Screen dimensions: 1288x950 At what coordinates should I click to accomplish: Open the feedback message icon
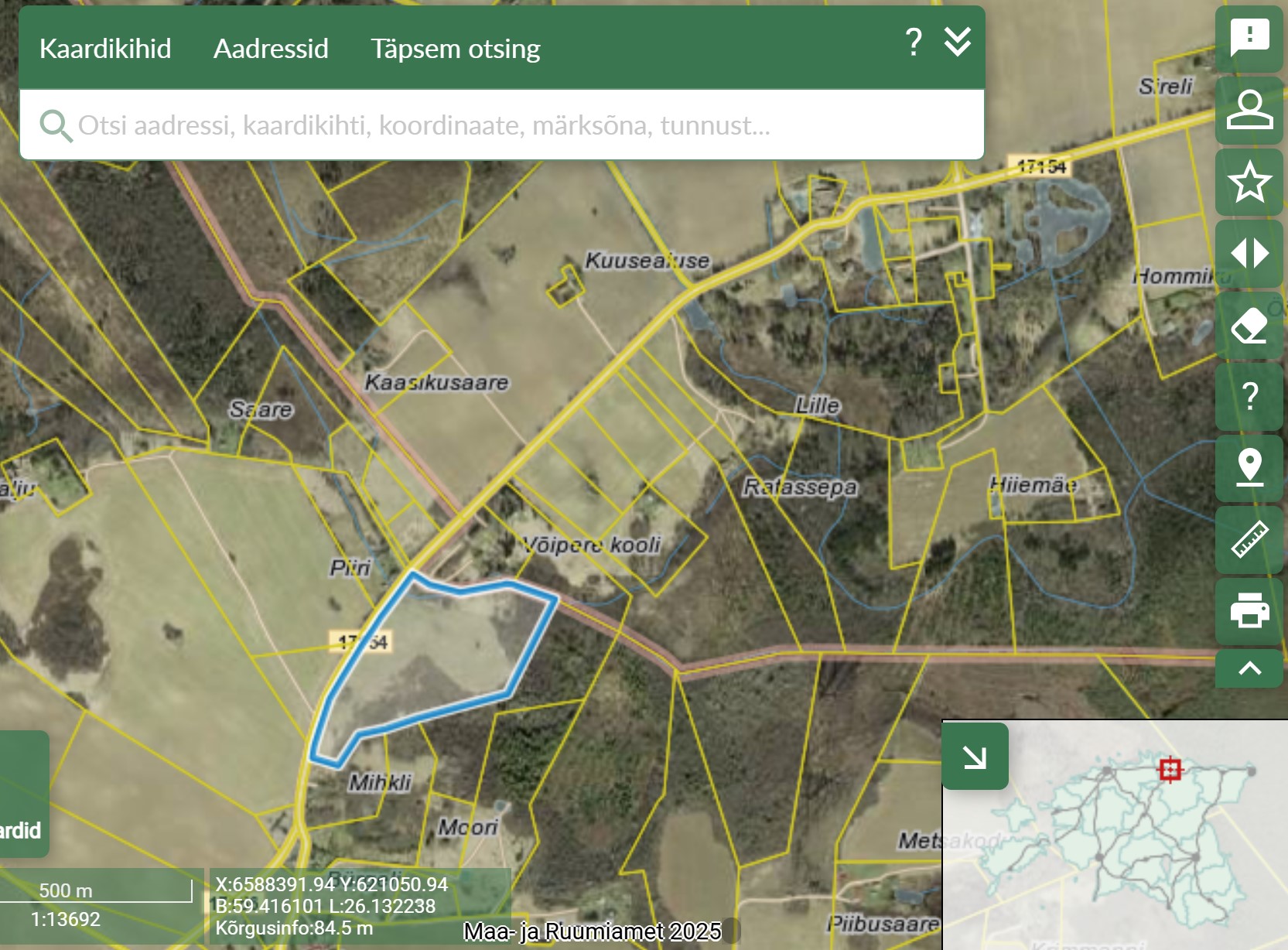pyautogui.click(x=1249, y=38)
